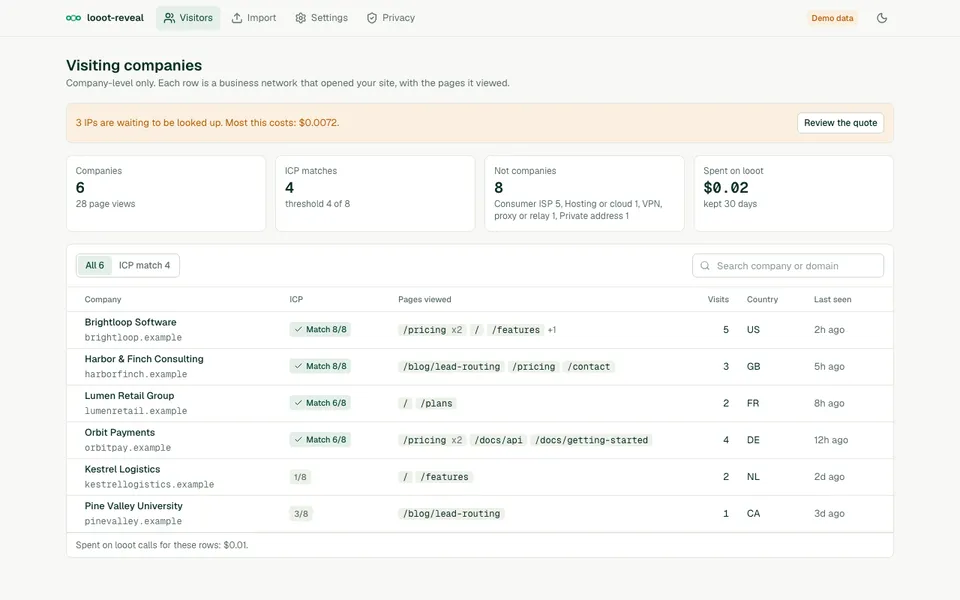Click the Company column header
Viewport: 960px width, 600px height.
click(103, 299)
